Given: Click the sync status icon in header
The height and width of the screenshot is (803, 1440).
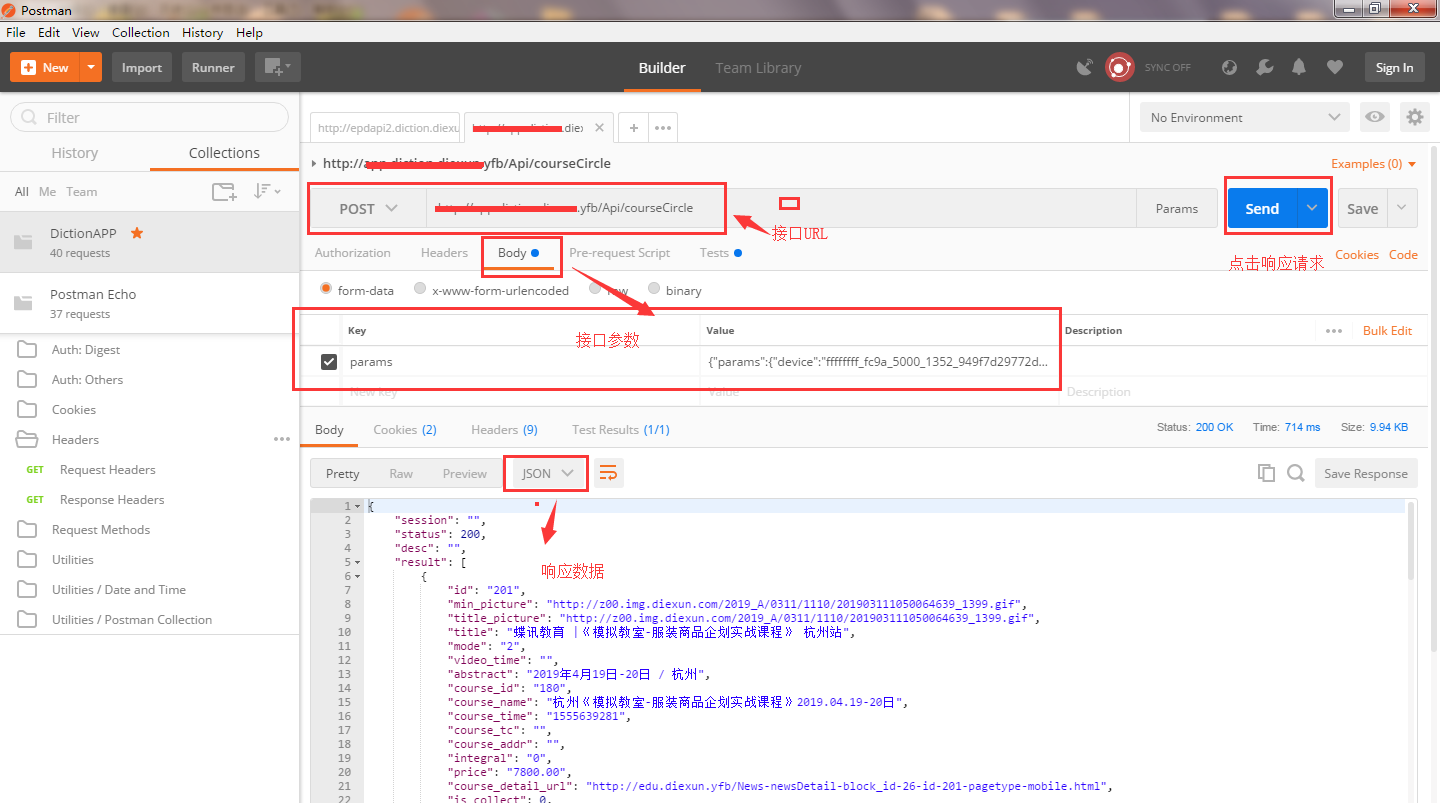Looking at the screenshot, I should click(1119, 67).
